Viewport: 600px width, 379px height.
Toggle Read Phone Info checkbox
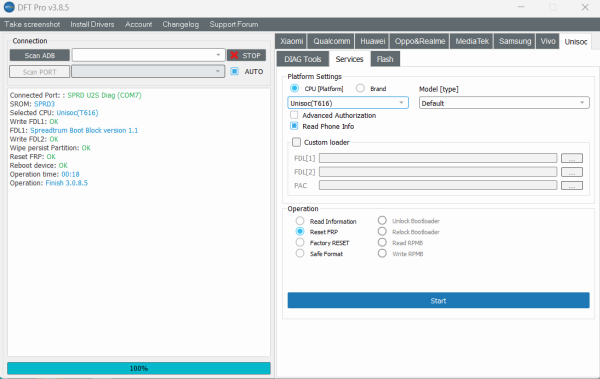click(x=294, y=126)
